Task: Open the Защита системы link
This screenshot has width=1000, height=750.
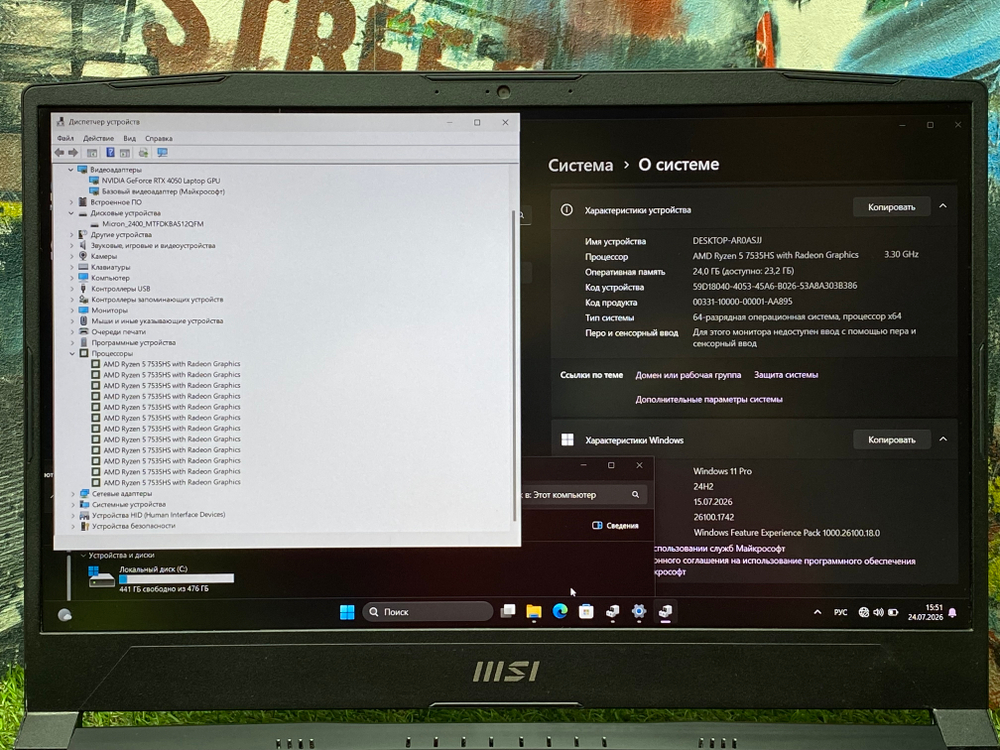Action: click(786, 375)
